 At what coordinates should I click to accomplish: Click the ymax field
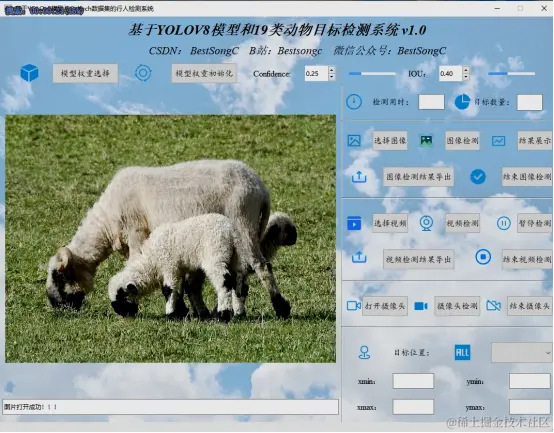(x=529, y=407)
